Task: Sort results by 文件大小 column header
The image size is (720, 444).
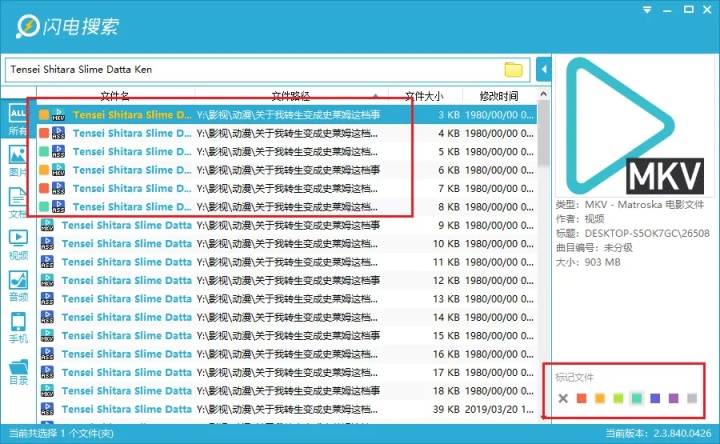Action: pos(424,96)
